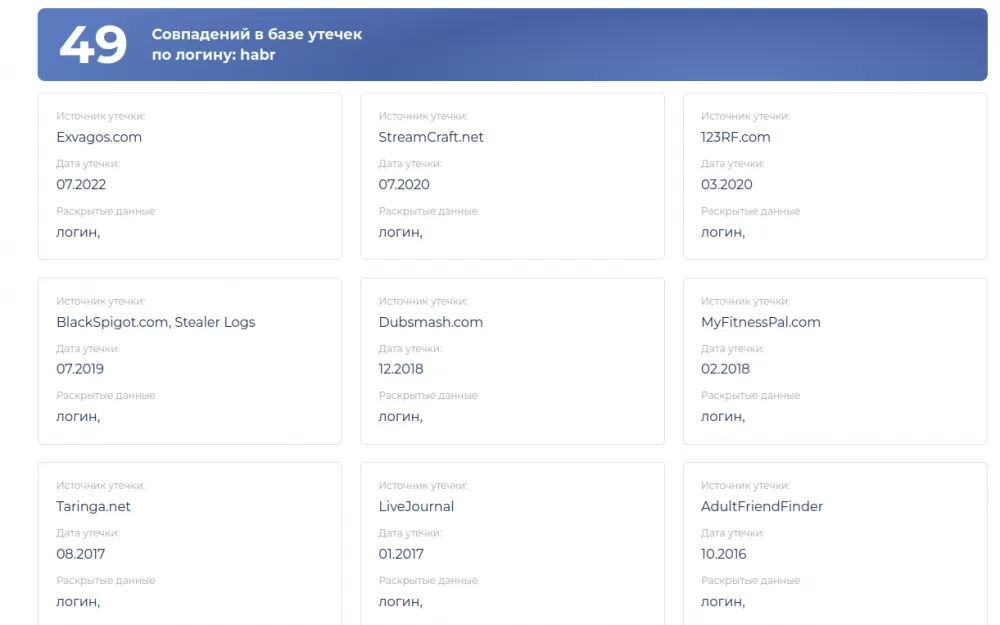Click 'Раскрытые данные' label in Taringa.net card
1000x625 pixels.
point(105,580)
